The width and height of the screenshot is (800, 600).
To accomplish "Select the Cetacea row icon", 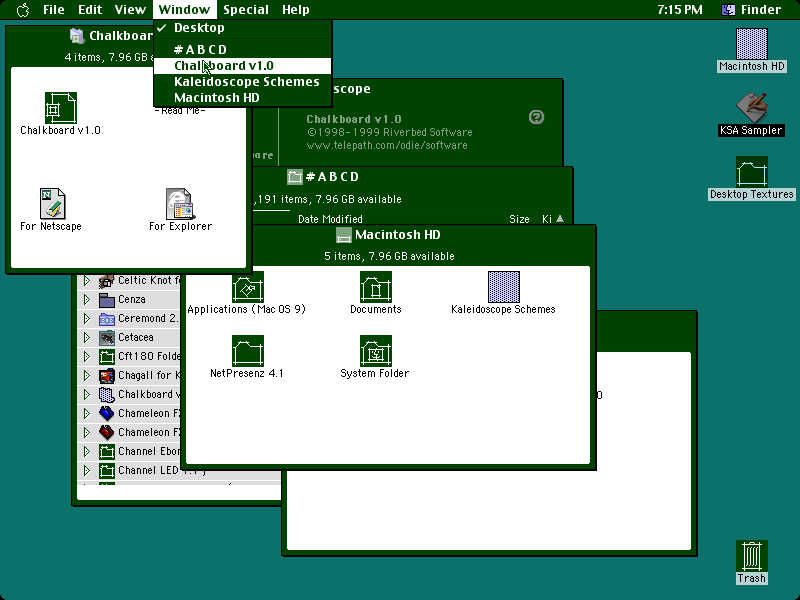I will pyautogui.click(x=107, y=338).
